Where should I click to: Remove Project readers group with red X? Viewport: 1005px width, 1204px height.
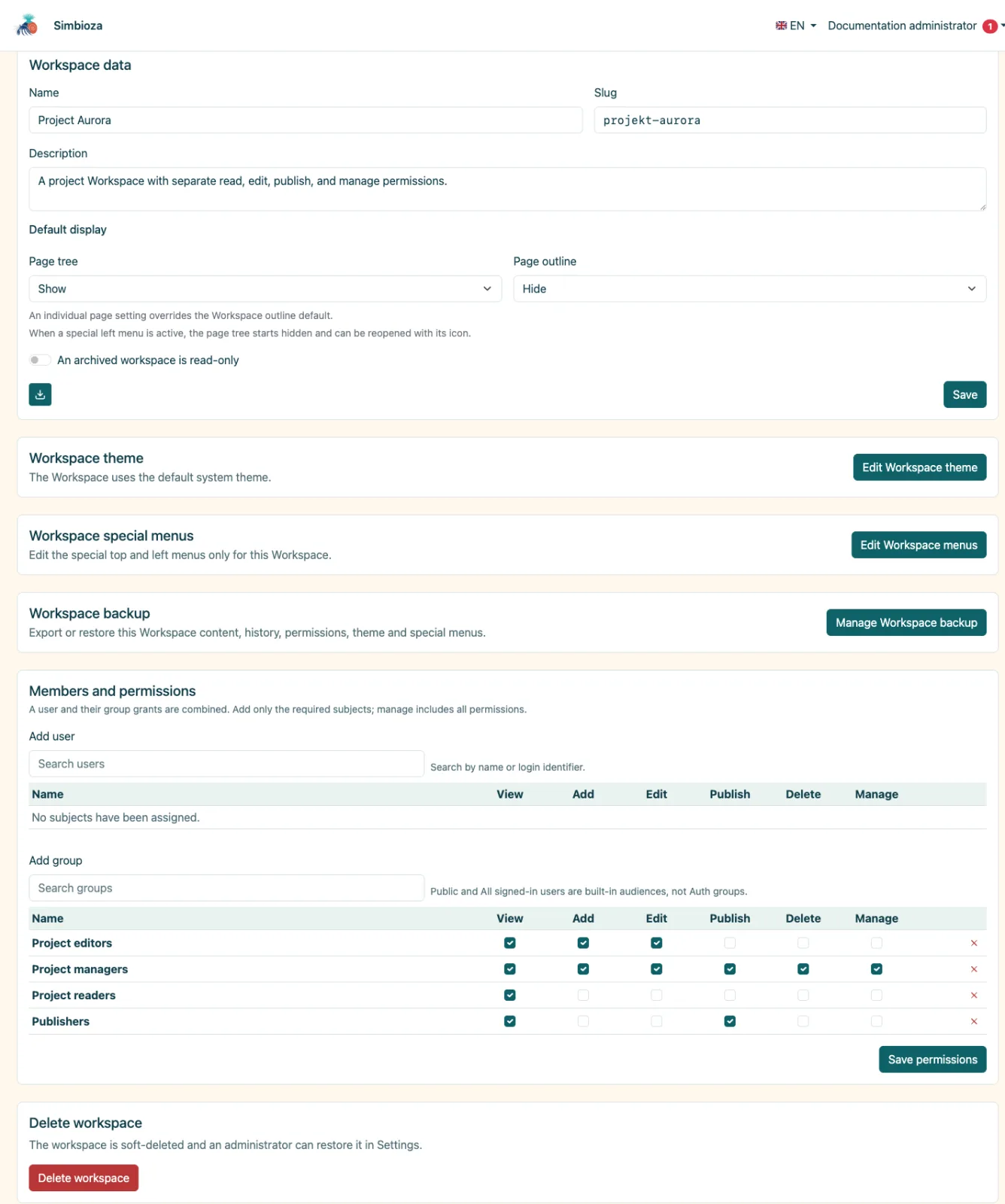coord(974,996)
